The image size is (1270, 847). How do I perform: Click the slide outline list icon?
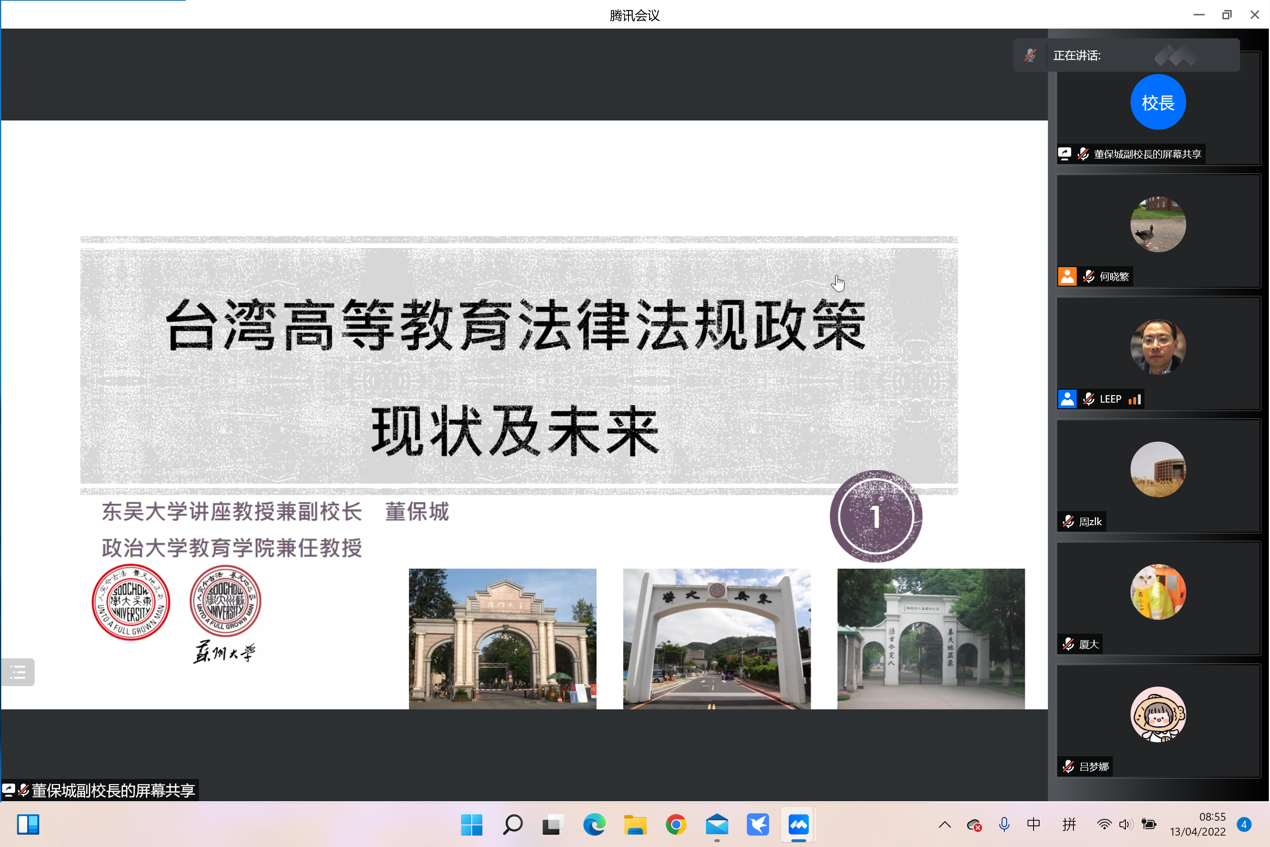coord(18,673)
